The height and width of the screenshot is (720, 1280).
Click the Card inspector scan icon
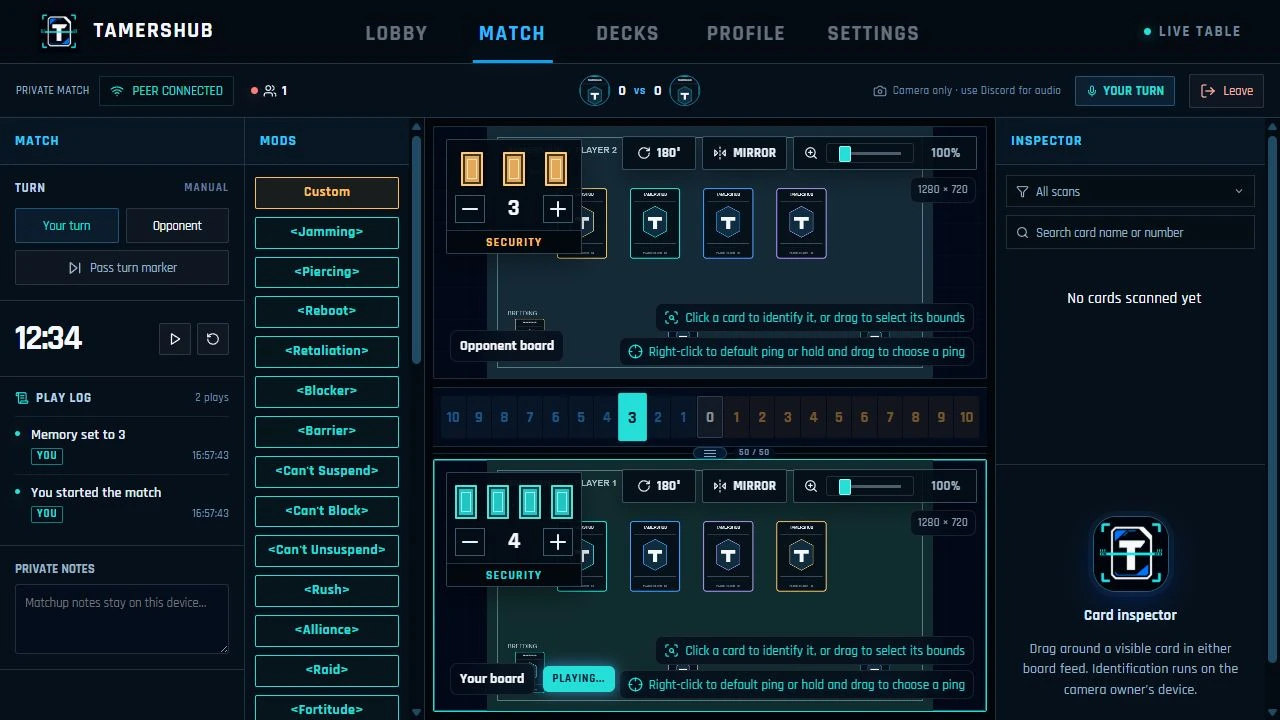tap(1130, 554)
